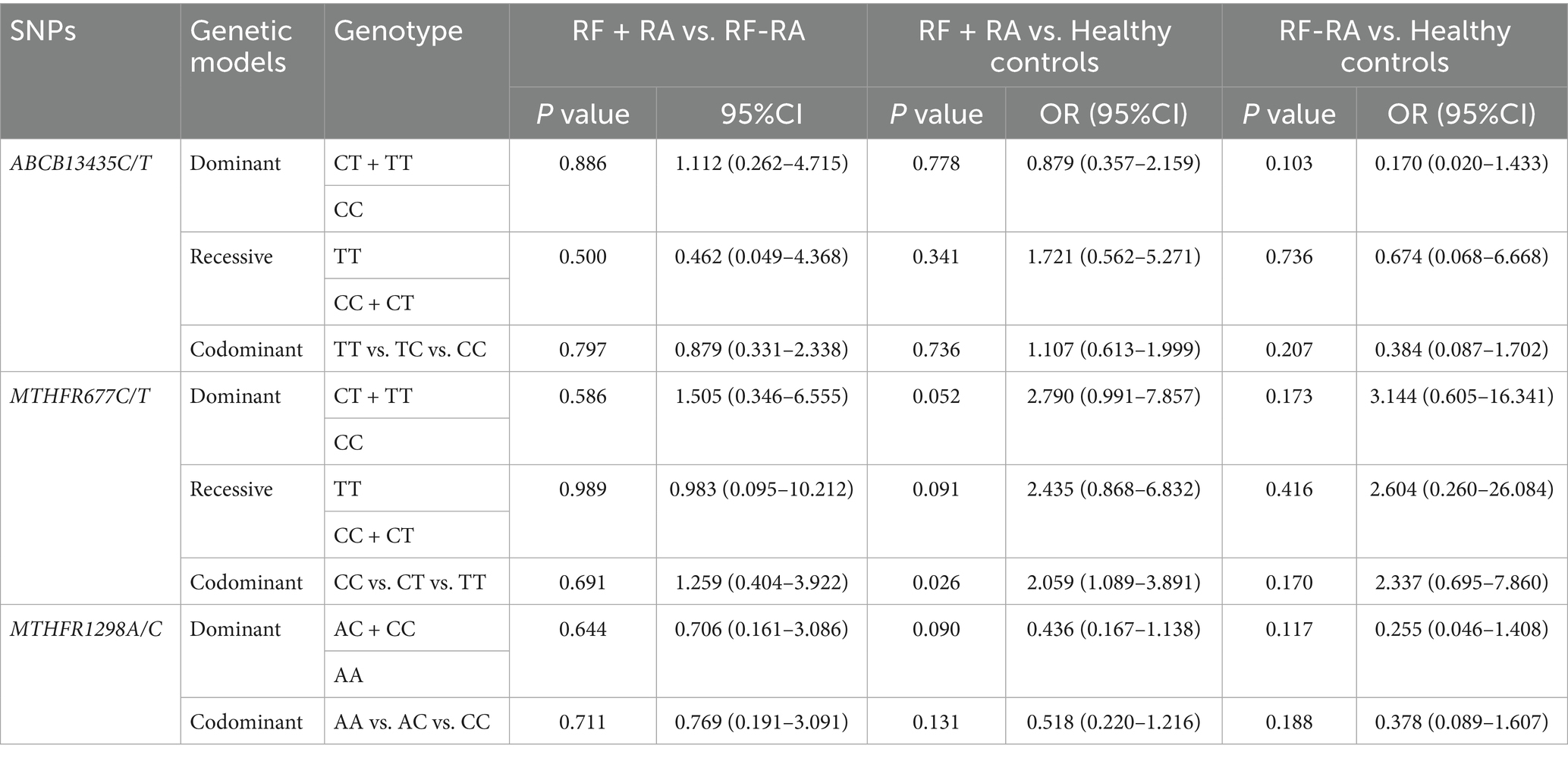Select the 2.059 (1.089–3.891) odds ratio cell

pos(1114,582)
